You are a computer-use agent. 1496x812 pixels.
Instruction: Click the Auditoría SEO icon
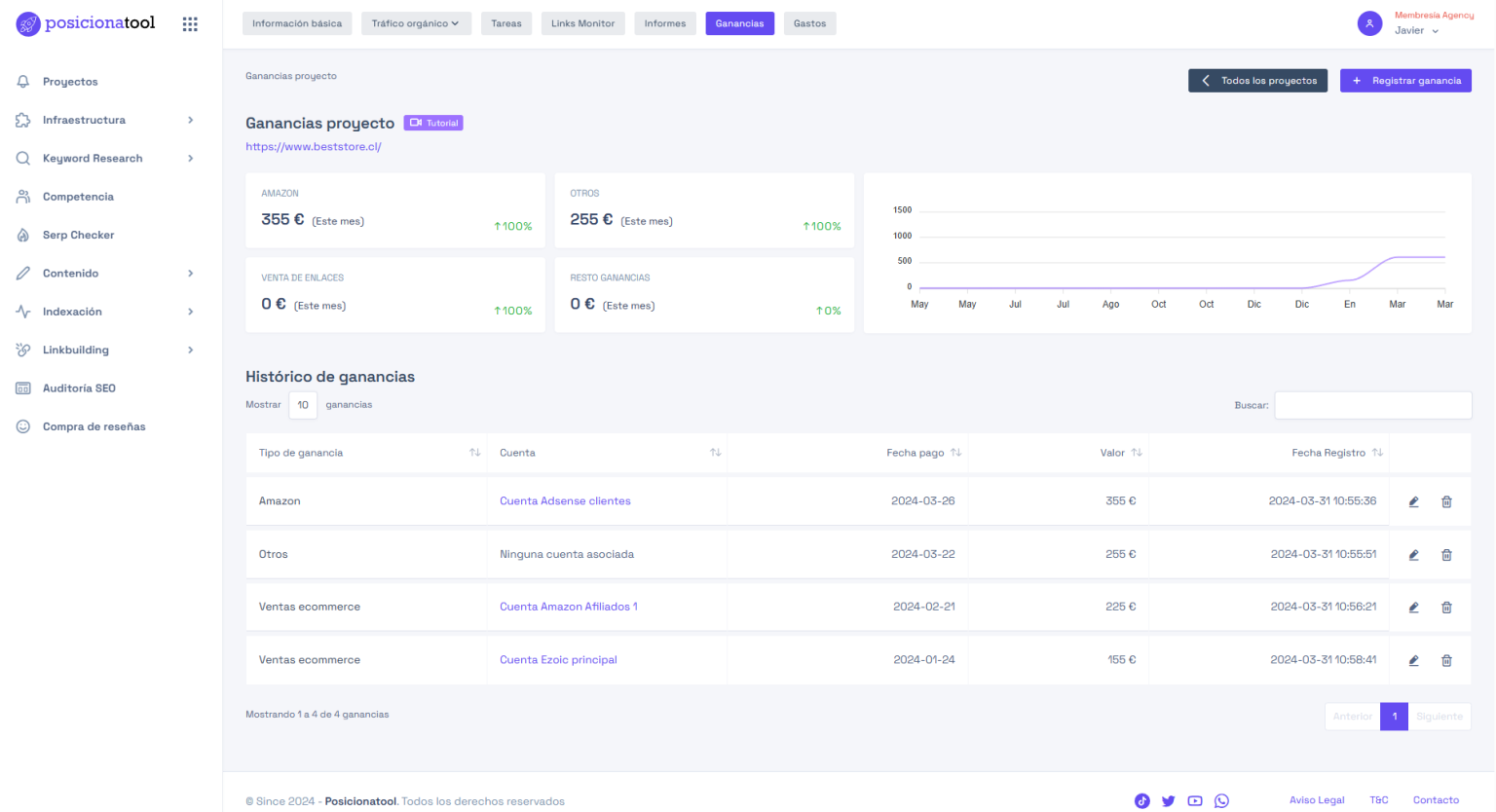(23, 388)
